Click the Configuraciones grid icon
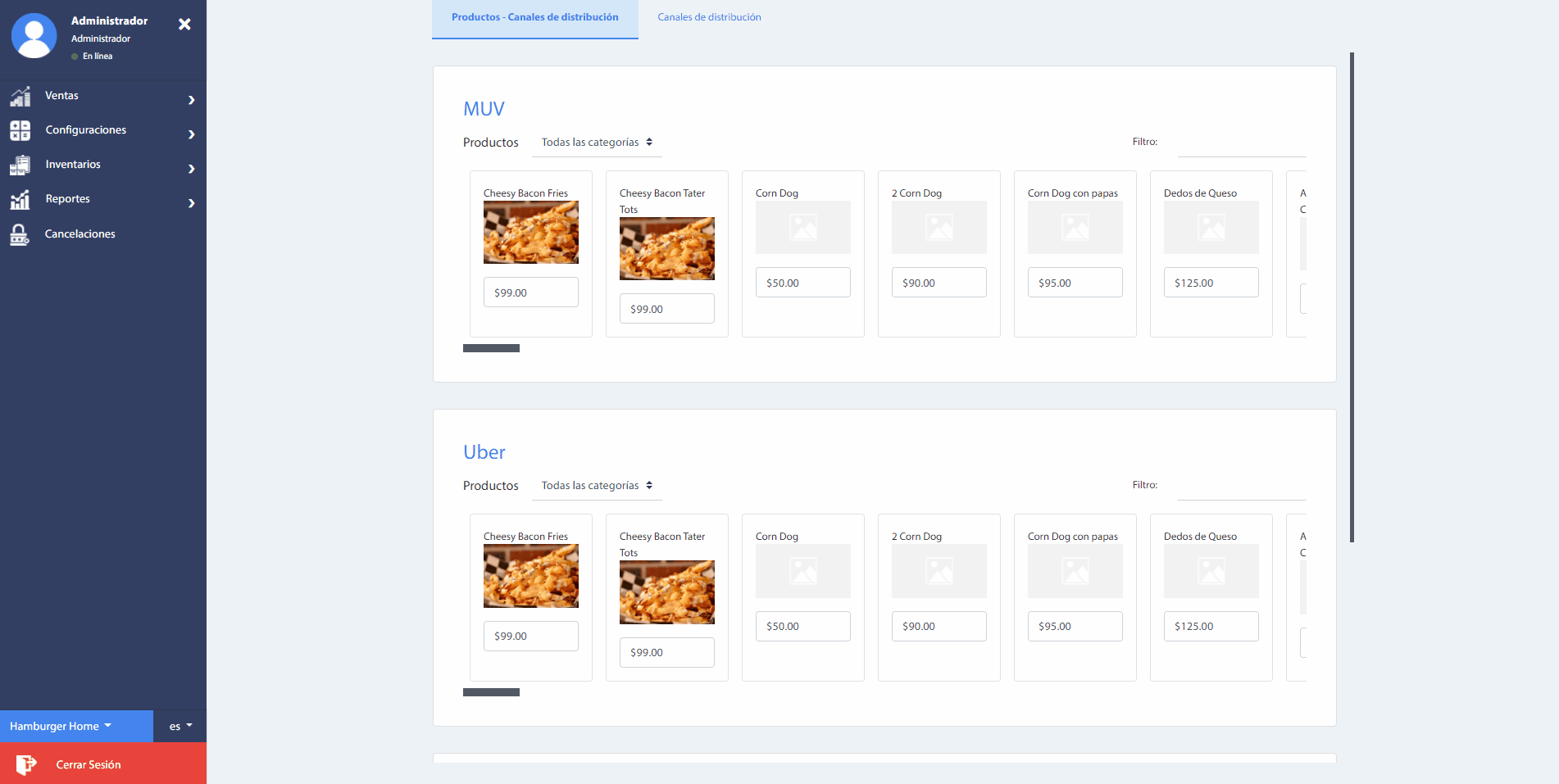1559x784 pixels. [20, 131]
